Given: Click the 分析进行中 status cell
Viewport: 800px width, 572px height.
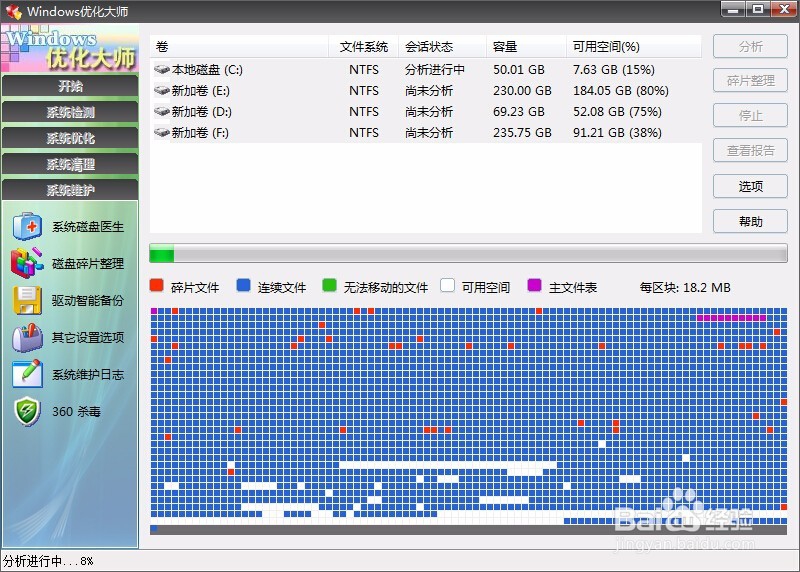Looking at the screenshot, I should (435, 69).
